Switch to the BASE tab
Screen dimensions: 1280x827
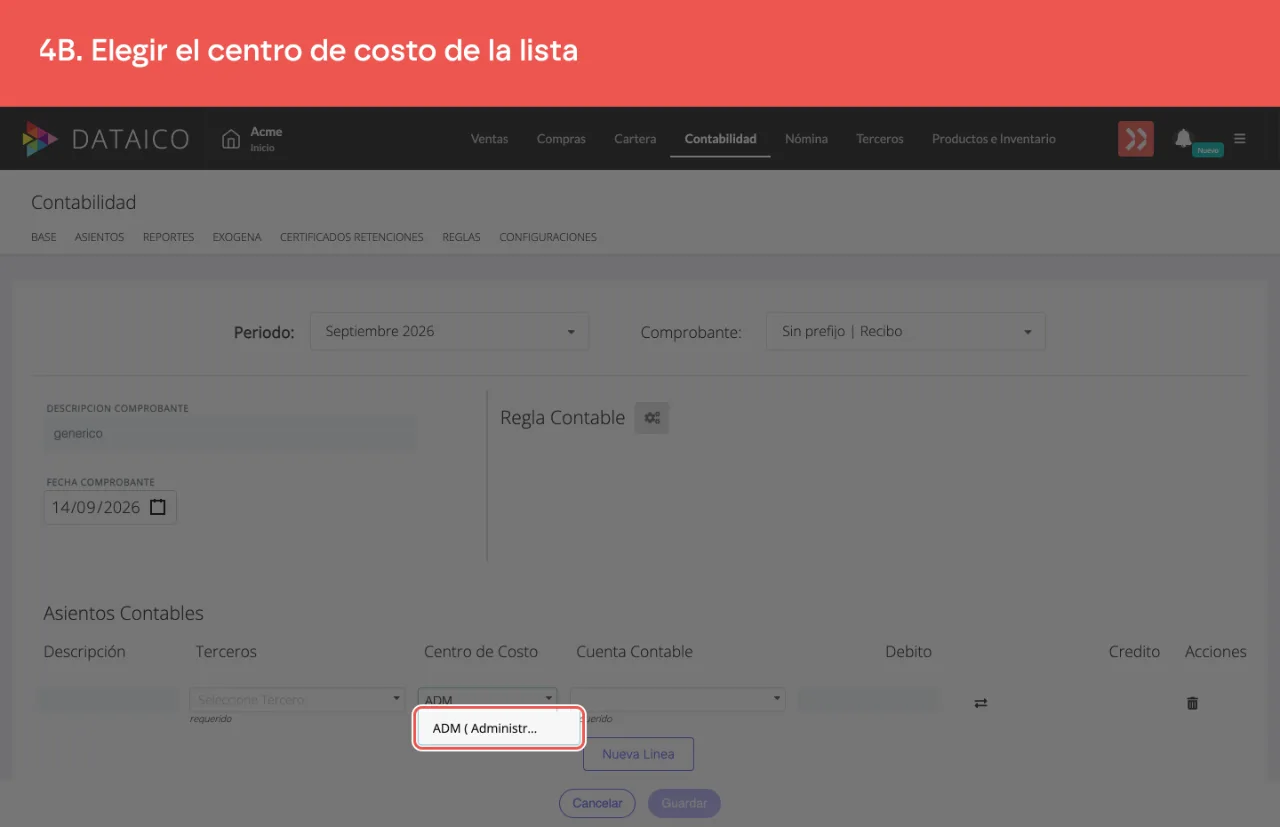click(44, 237)
